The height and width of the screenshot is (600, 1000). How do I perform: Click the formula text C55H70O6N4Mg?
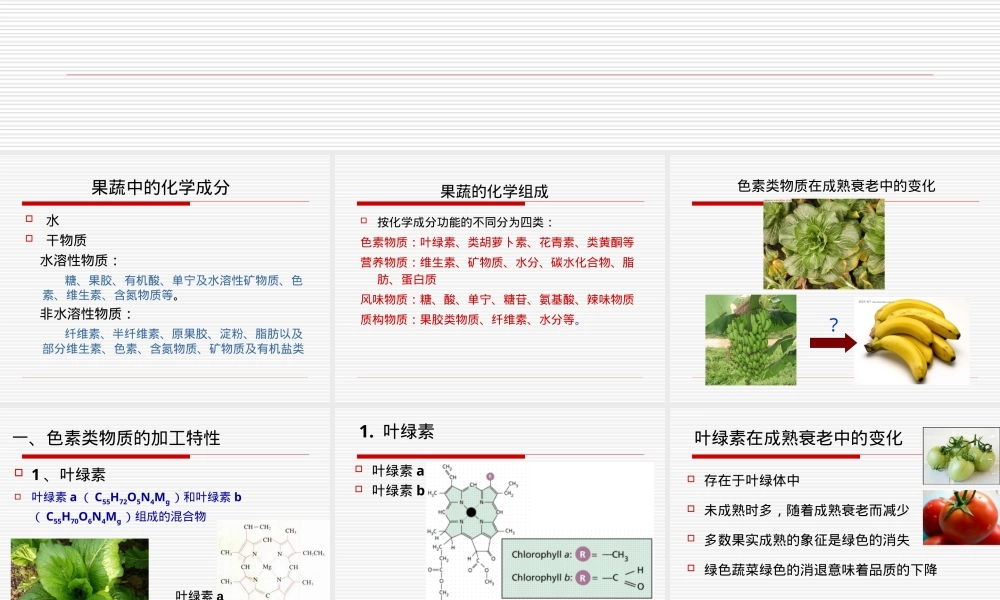click(84, 517)
